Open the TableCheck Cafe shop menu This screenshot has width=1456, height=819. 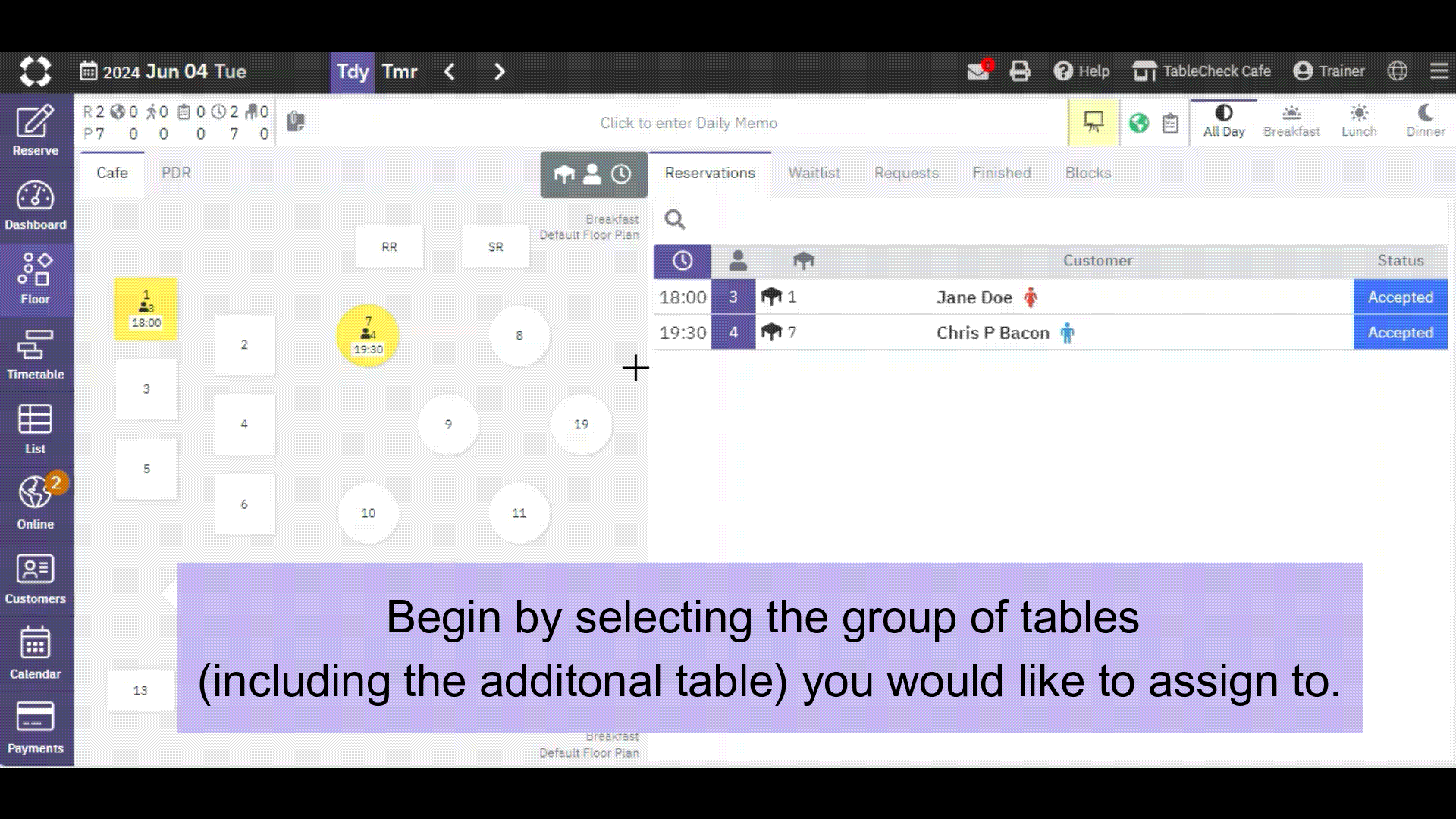point(1202,71)
